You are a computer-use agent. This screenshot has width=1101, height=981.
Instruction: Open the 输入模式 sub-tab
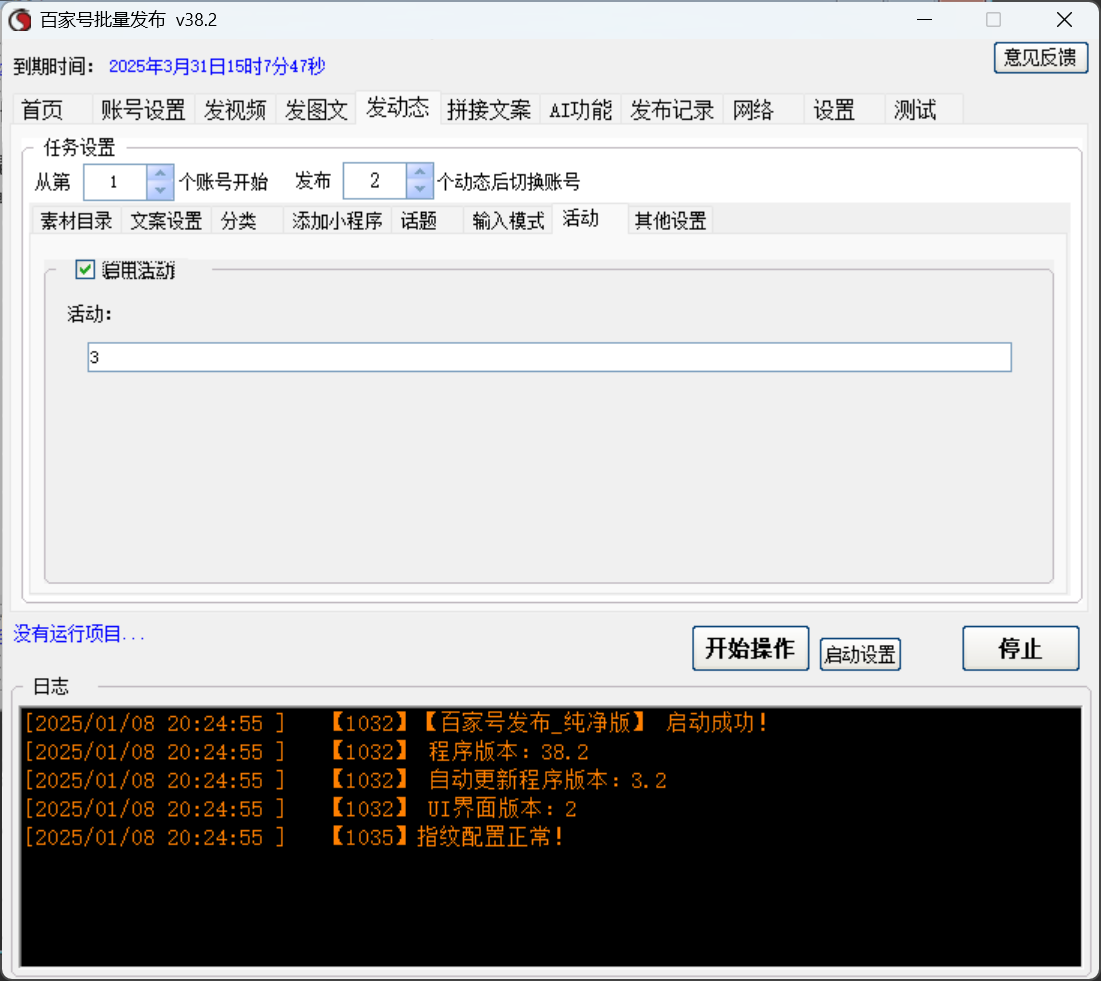point(508,220)
